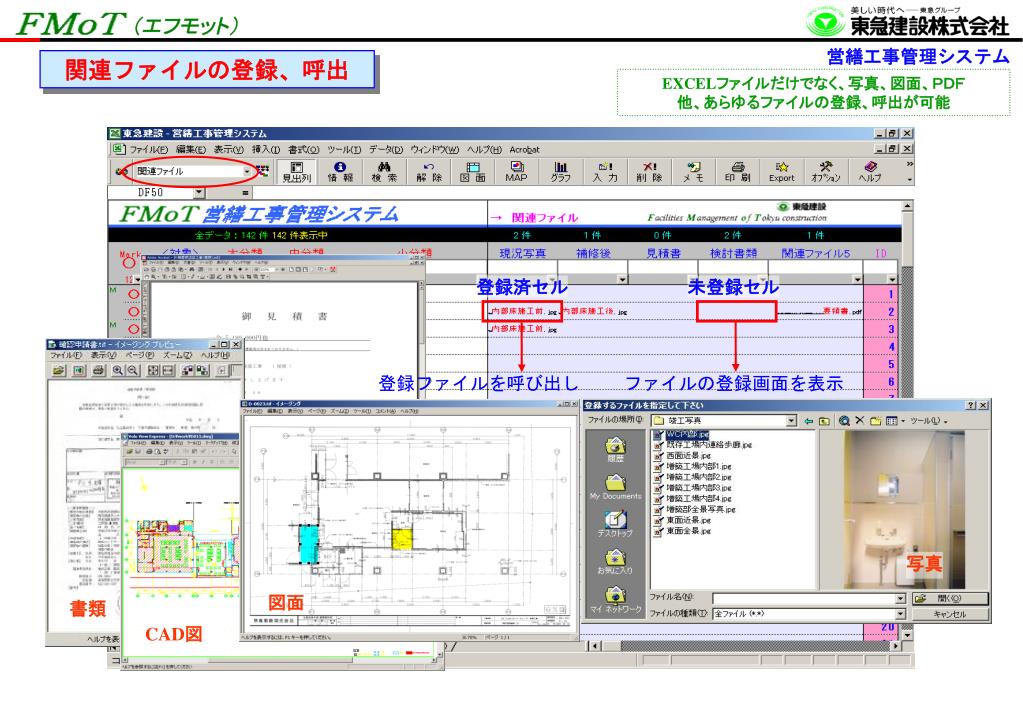Open the オプション options tool
Viewport: 1023px width, 708px height.
click(825, 172)
